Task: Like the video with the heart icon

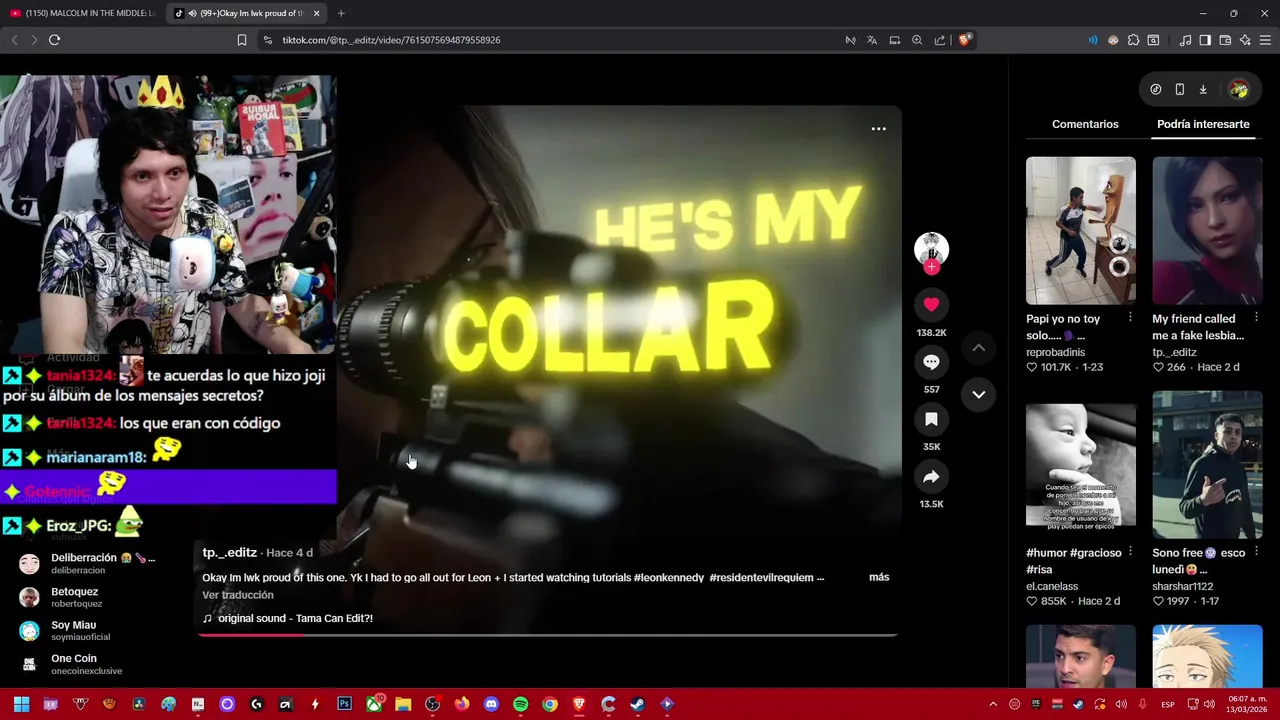Action: click(931, 304)
